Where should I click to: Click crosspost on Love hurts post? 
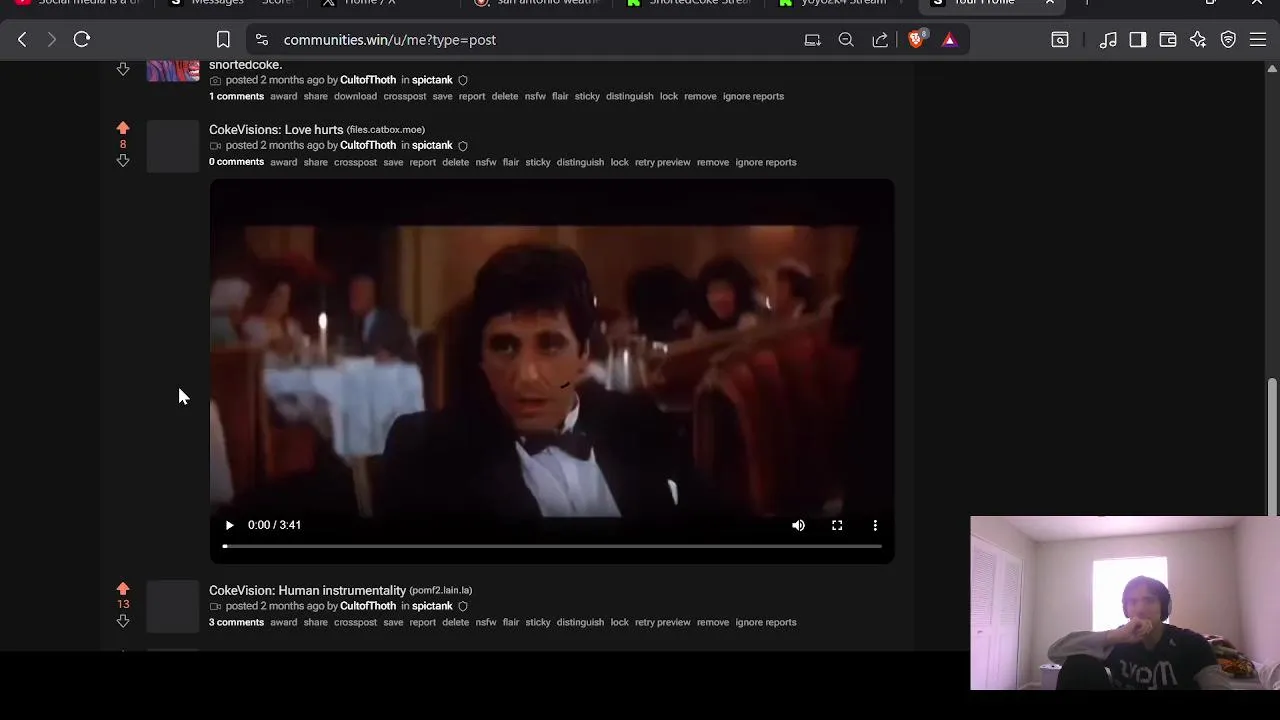355,162
